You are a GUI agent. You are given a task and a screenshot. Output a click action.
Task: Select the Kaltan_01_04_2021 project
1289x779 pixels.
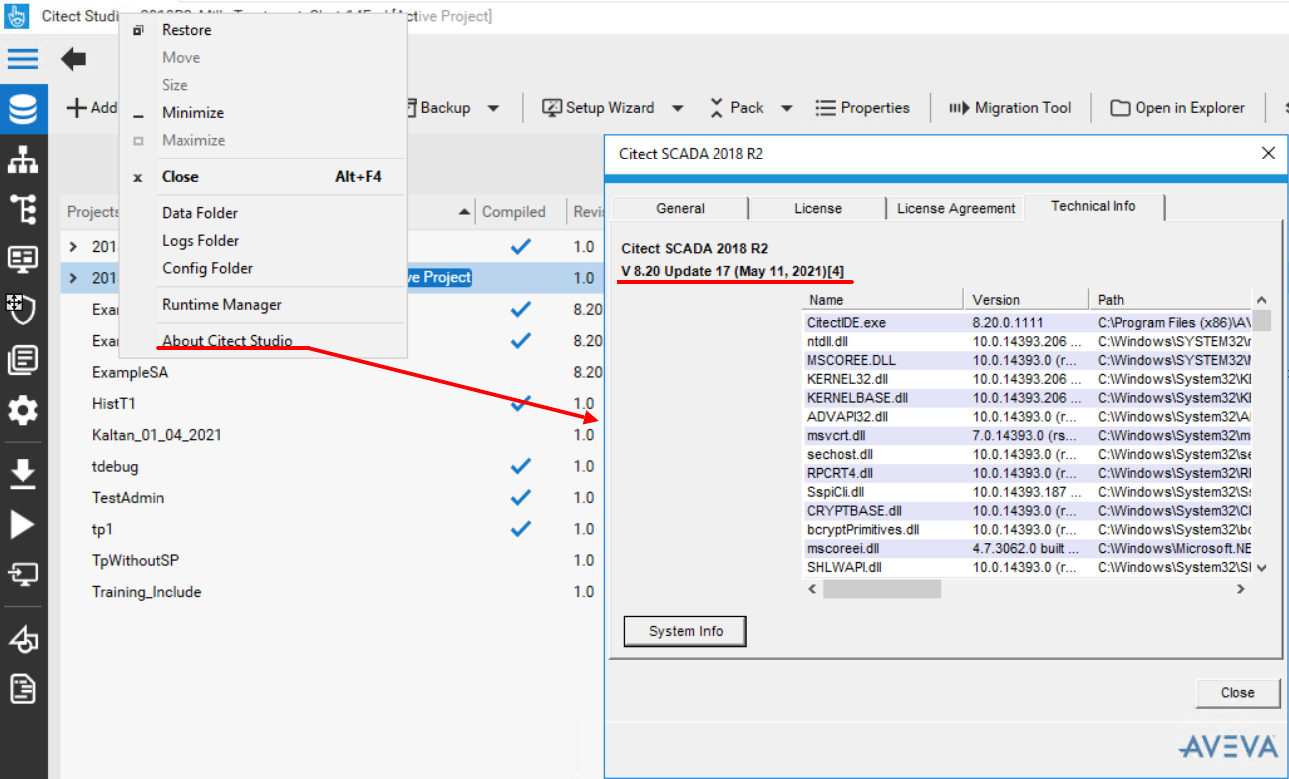pyautogui.click(x=157, y=435)
